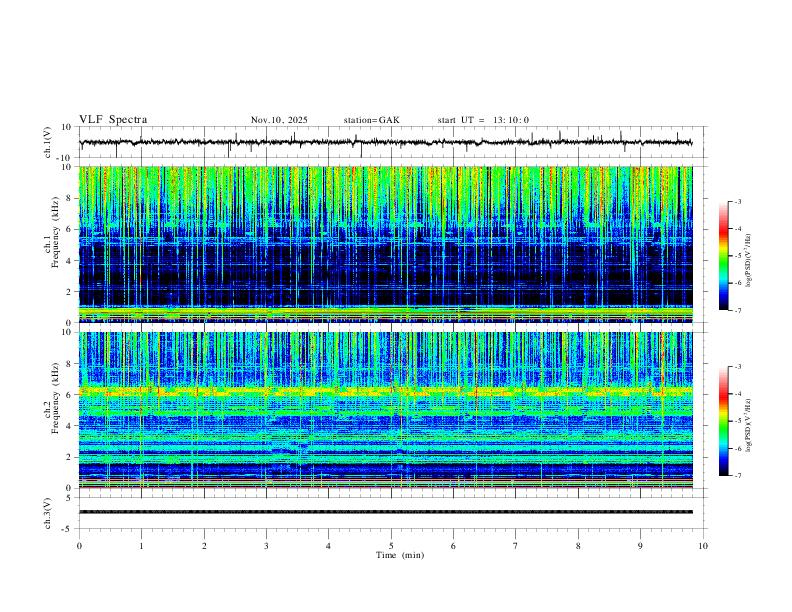Click the upper PSD color scale bar
Screen dimensions: 792x612
(723, 256)
